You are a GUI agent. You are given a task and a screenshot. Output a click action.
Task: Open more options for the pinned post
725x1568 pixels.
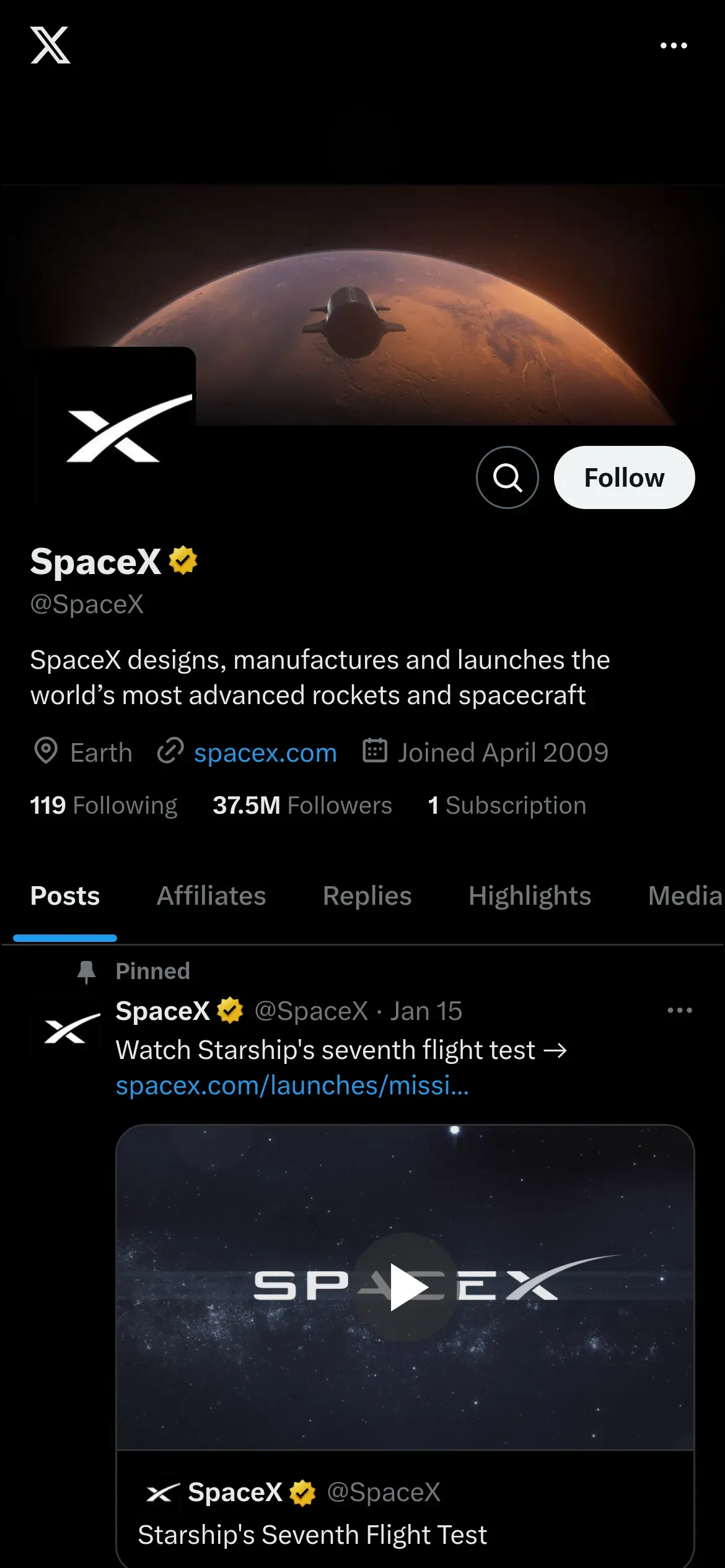pyautogui.click(x=679, y=1011)
